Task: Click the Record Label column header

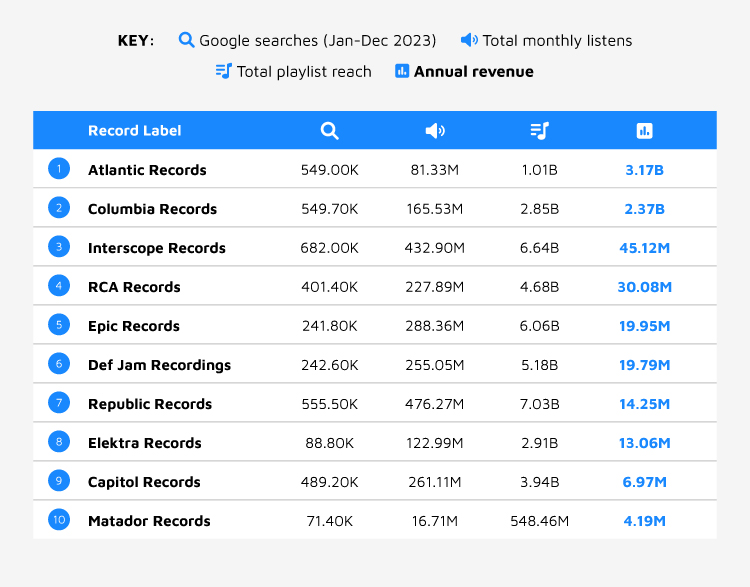Action: tap(134, 131)
